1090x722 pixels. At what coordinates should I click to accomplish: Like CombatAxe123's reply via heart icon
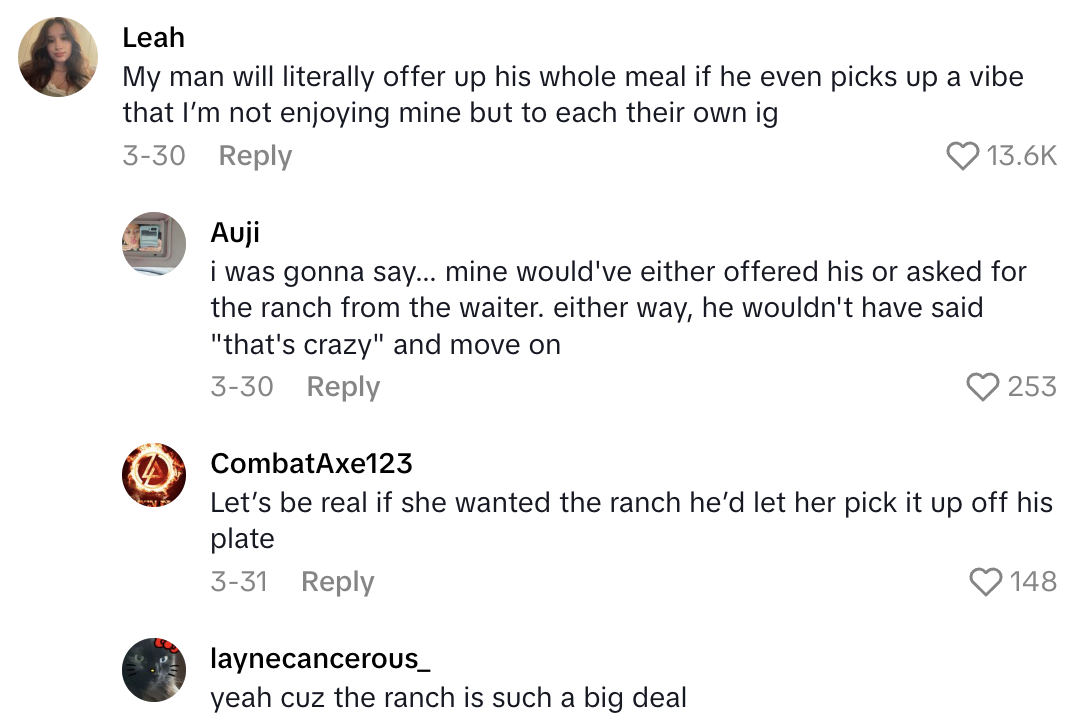pos(986,582)
